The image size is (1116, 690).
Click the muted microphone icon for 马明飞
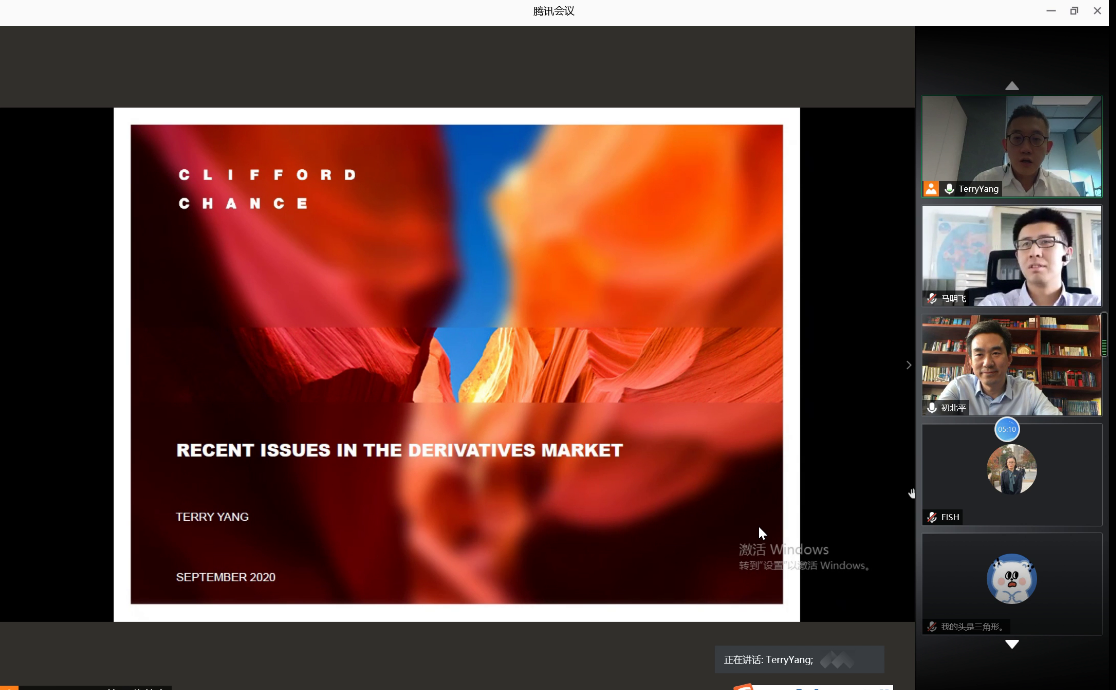[932, 298]
